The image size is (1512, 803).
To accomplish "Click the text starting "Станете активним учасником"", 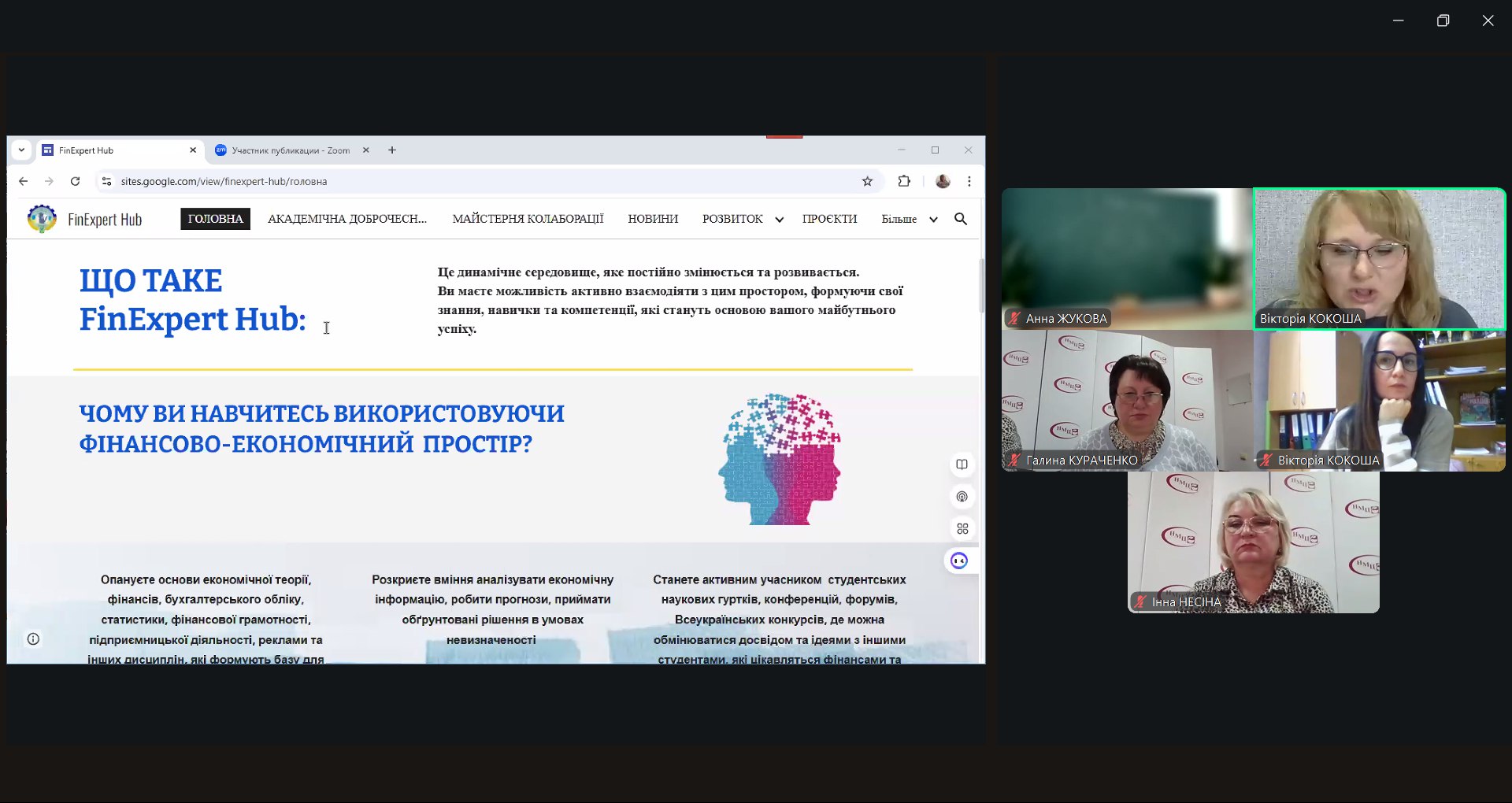I will click(x=779, y=619).
